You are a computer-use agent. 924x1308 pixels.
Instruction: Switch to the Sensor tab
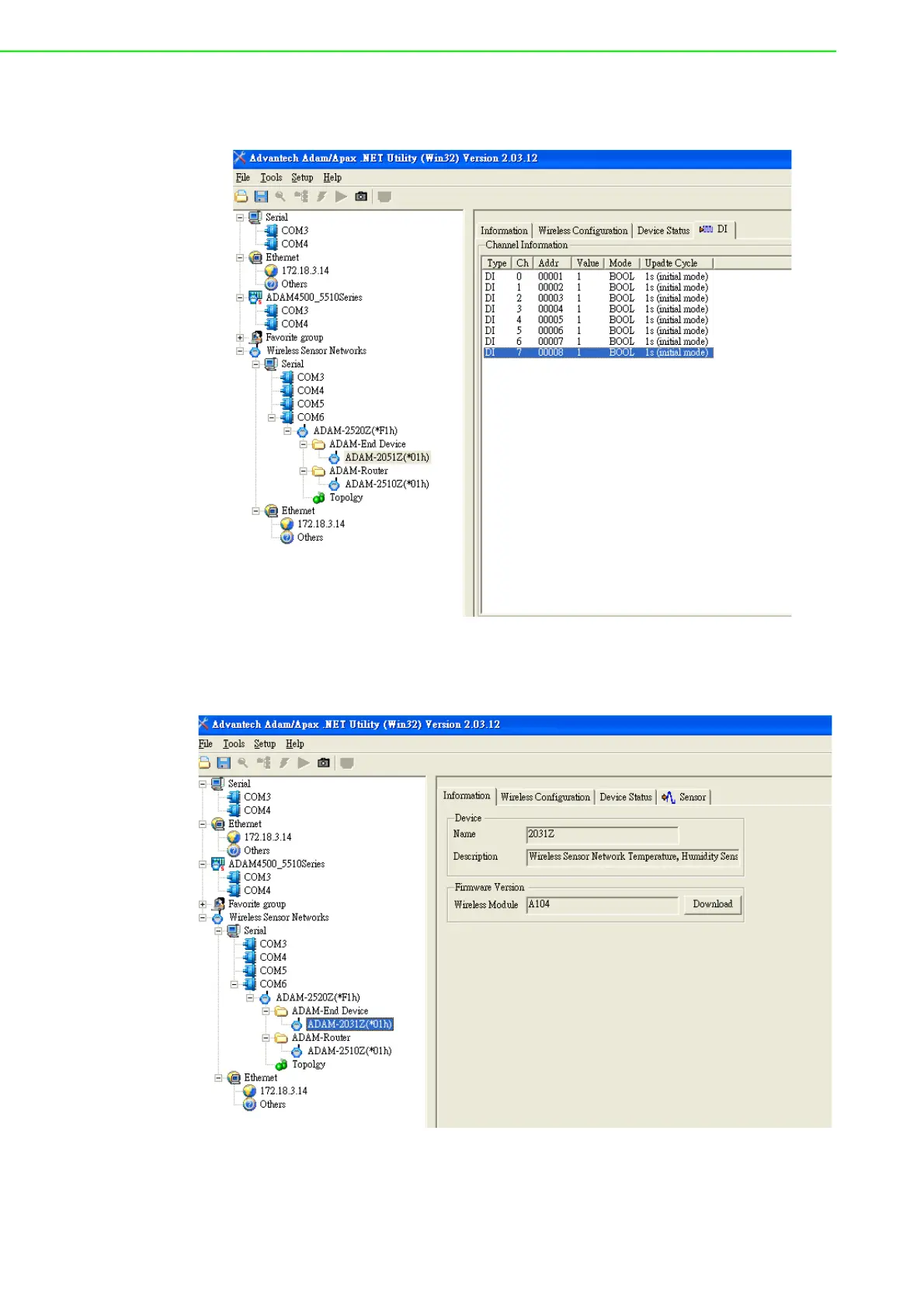685,797
